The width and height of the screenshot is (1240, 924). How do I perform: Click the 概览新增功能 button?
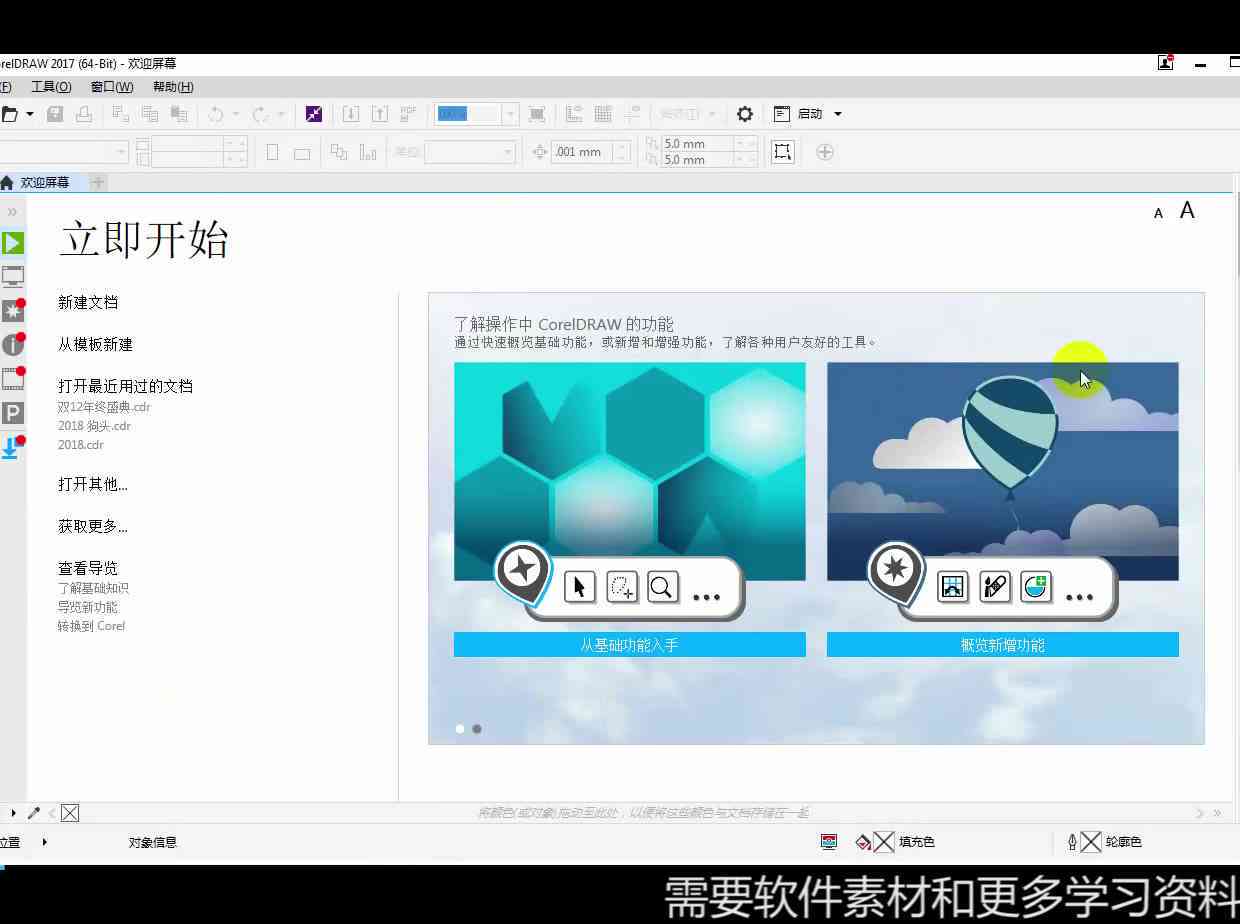(1003, 645)
